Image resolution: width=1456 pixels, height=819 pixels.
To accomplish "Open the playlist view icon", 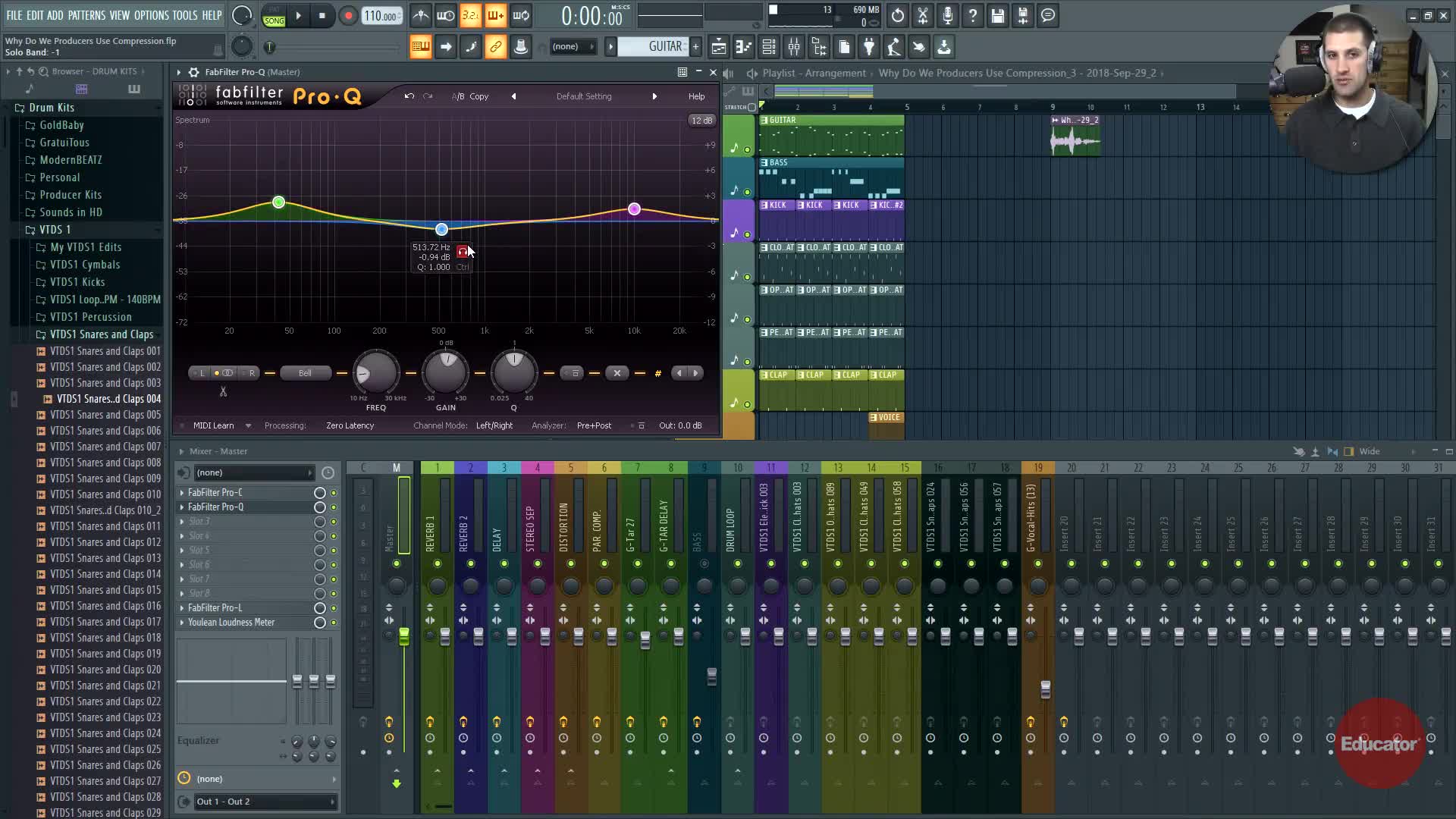I will tap(719, 47).
